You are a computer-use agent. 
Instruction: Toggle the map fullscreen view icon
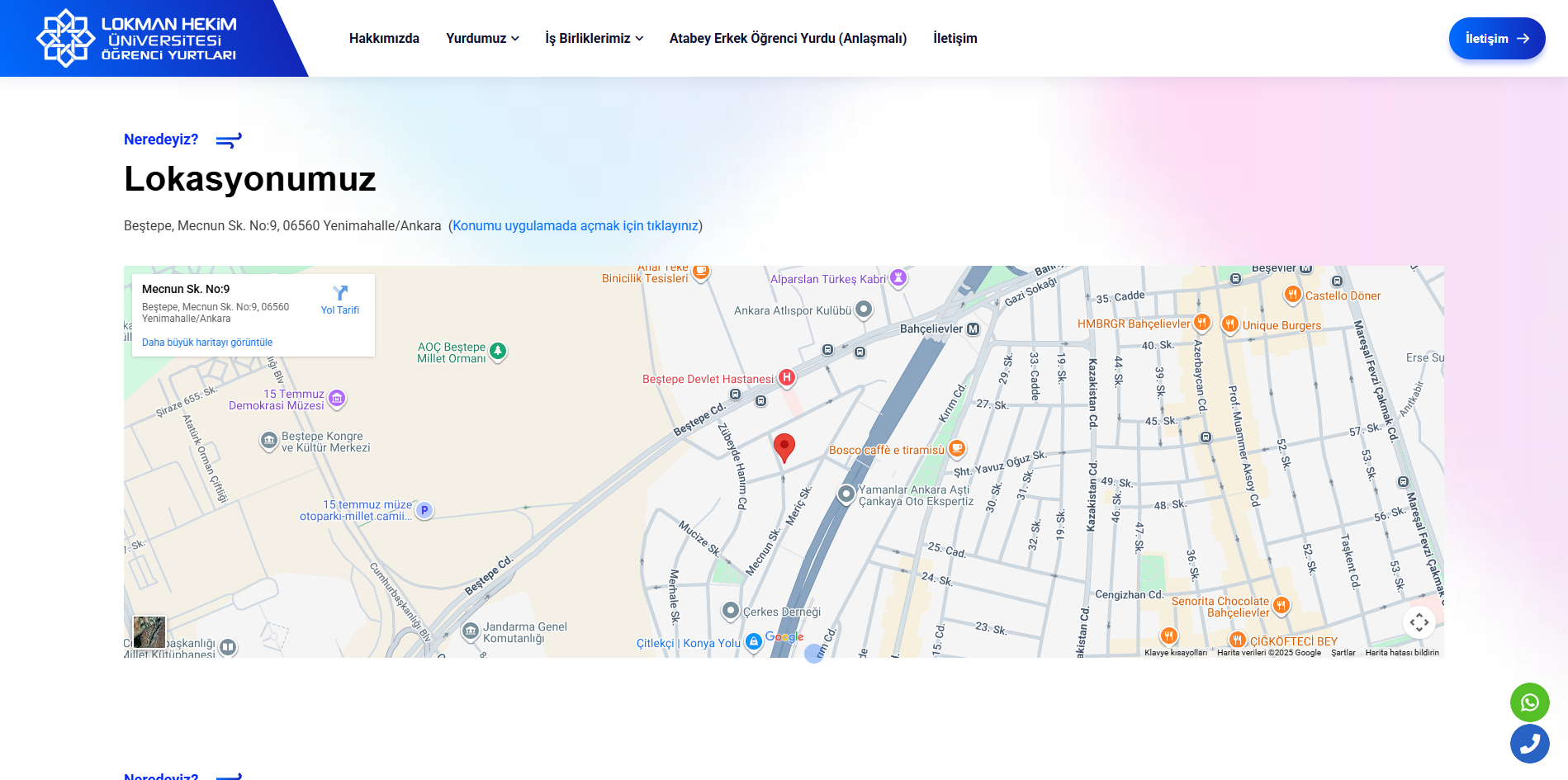pos(1419,622)
